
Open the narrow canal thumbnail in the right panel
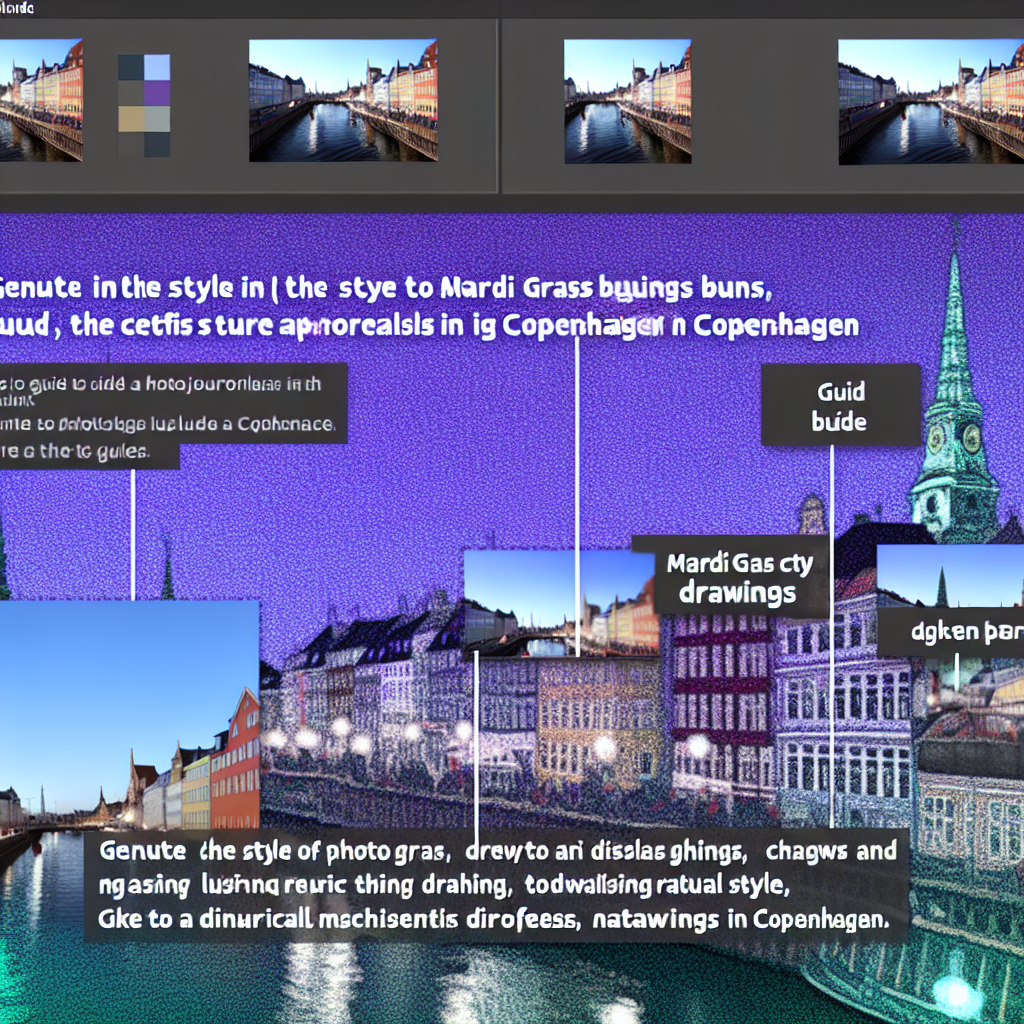627,100
